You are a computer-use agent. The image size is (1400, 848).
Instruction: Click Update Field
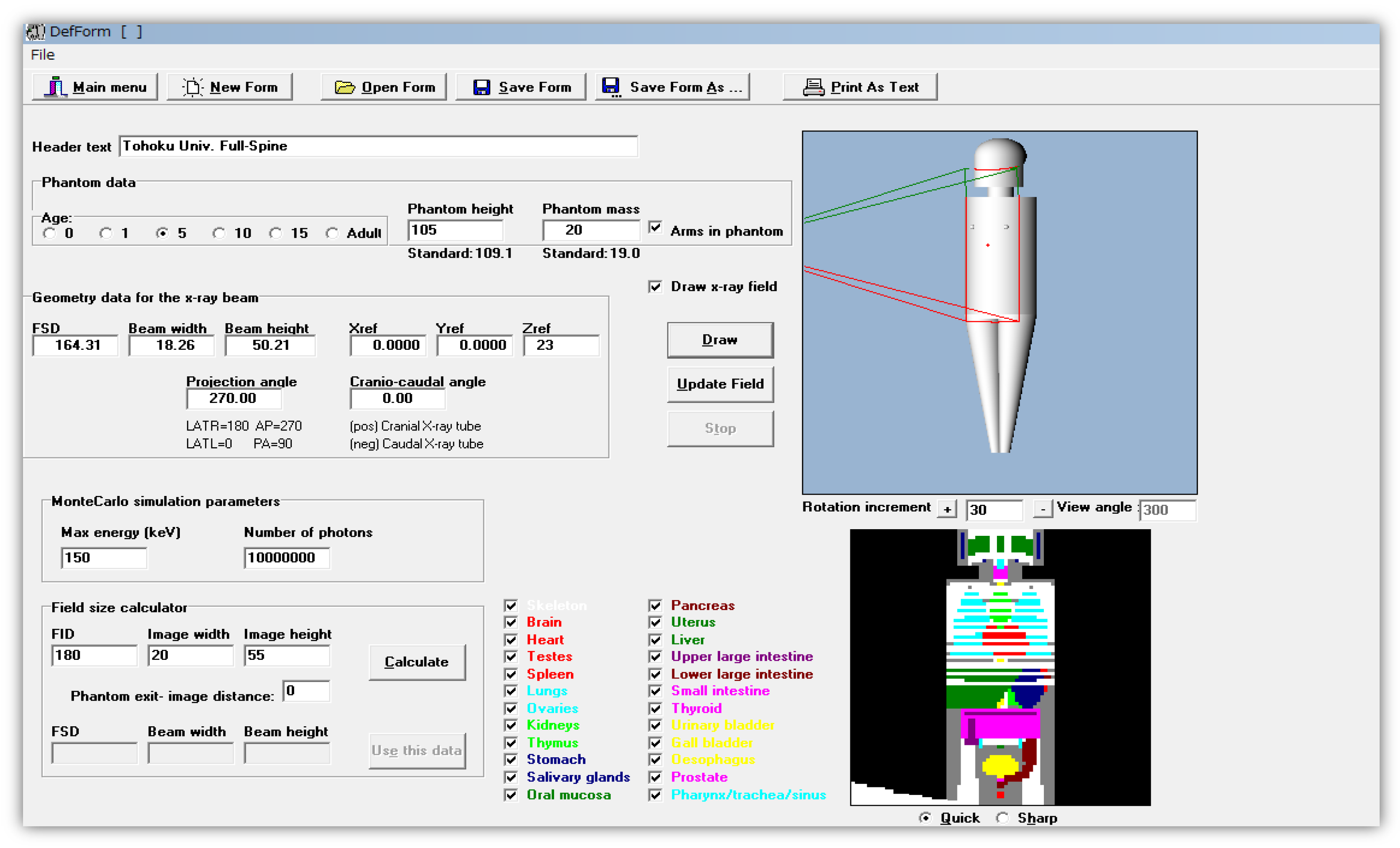[x=720, y=384]
